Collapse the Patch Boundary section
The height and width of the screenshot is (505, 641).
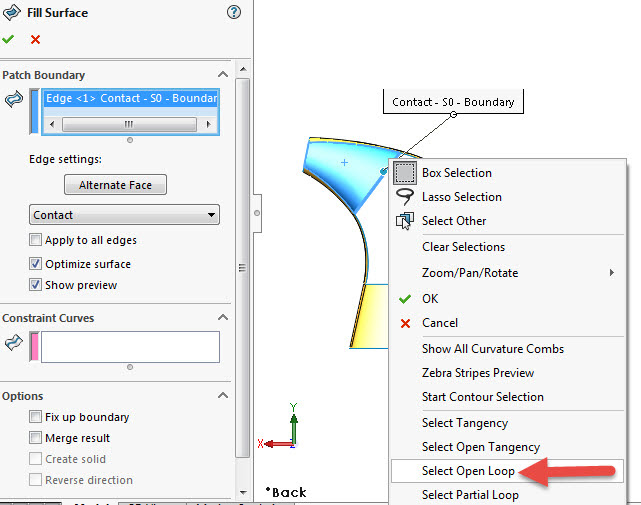223,74
